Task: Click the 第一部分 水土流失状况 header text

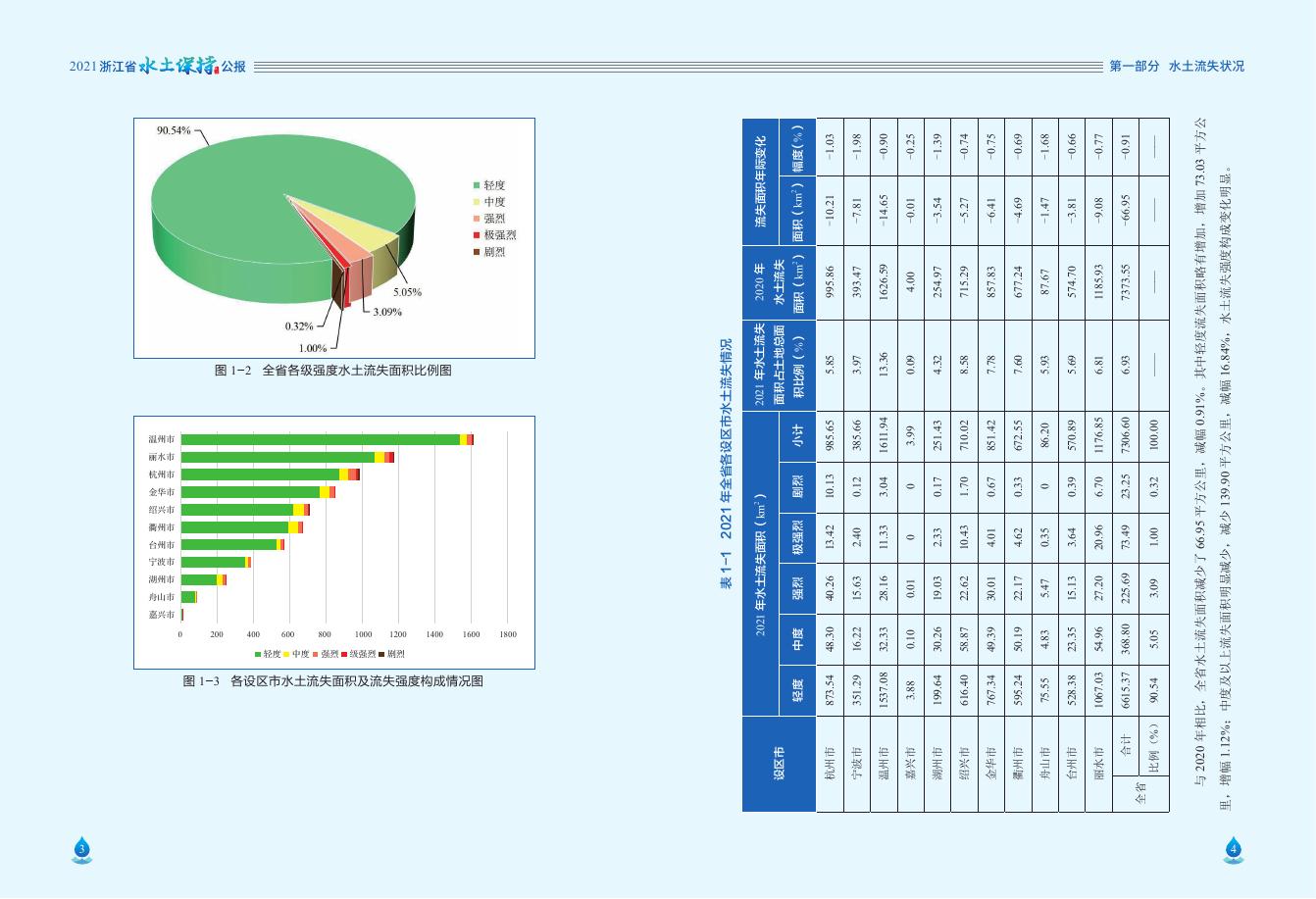Action: tap(1176, 67)
